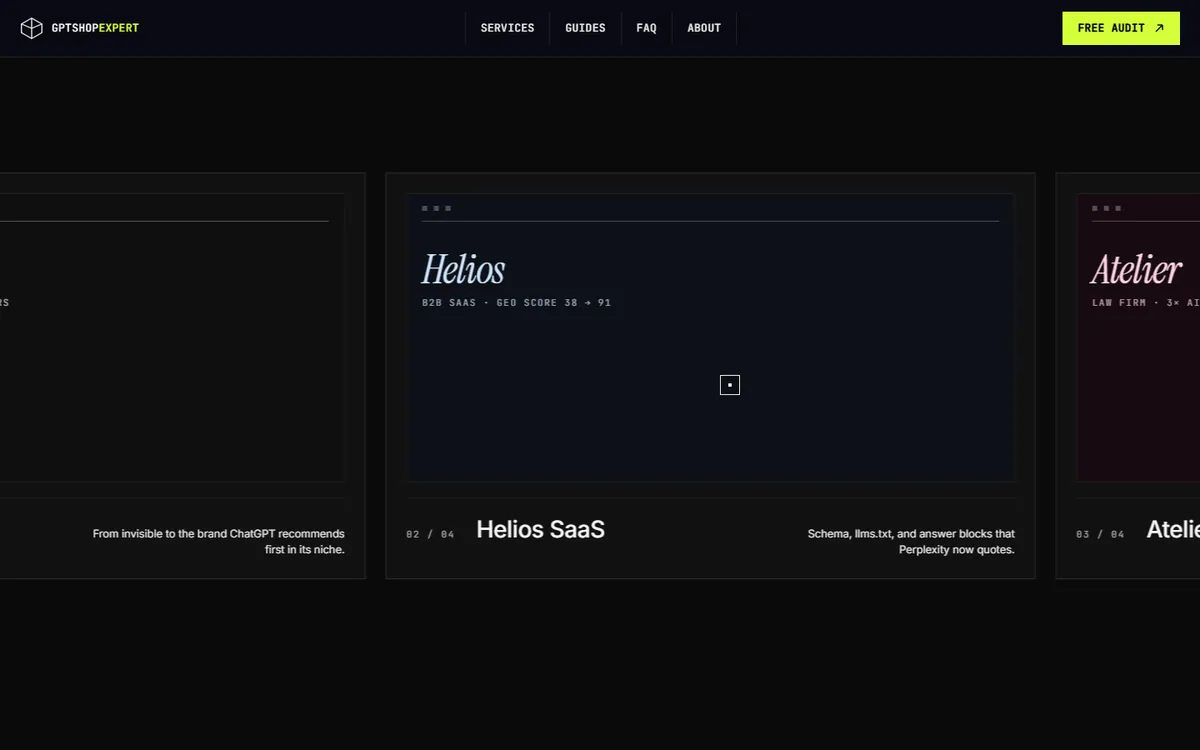
Task: Open the Helios case study preview
Action: click(710, 337)
